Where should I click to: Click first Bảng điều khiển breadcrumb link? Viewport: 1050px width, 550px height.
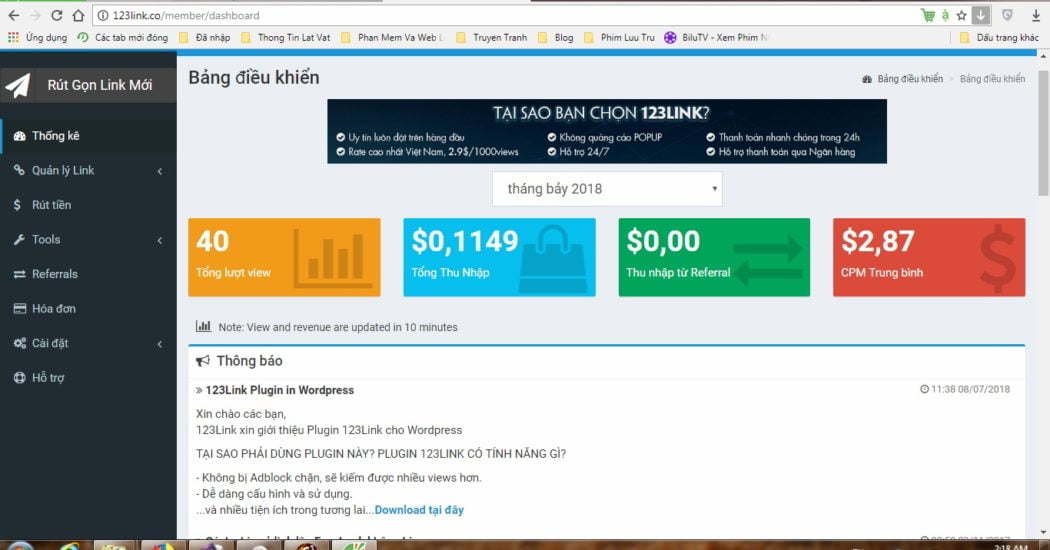click(x=909, y=79)
